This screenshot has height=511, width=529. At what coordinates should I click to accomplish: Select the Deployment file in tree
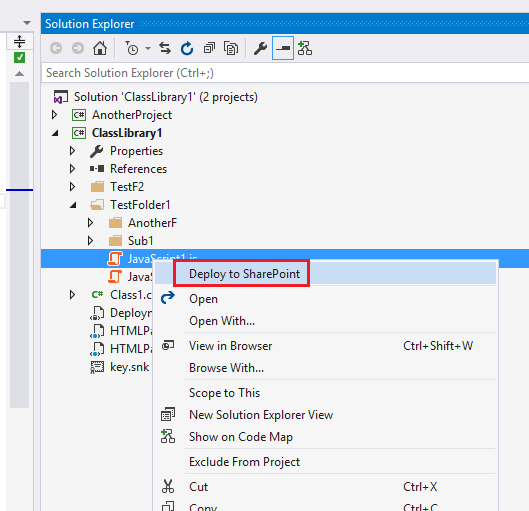(131, 313)
